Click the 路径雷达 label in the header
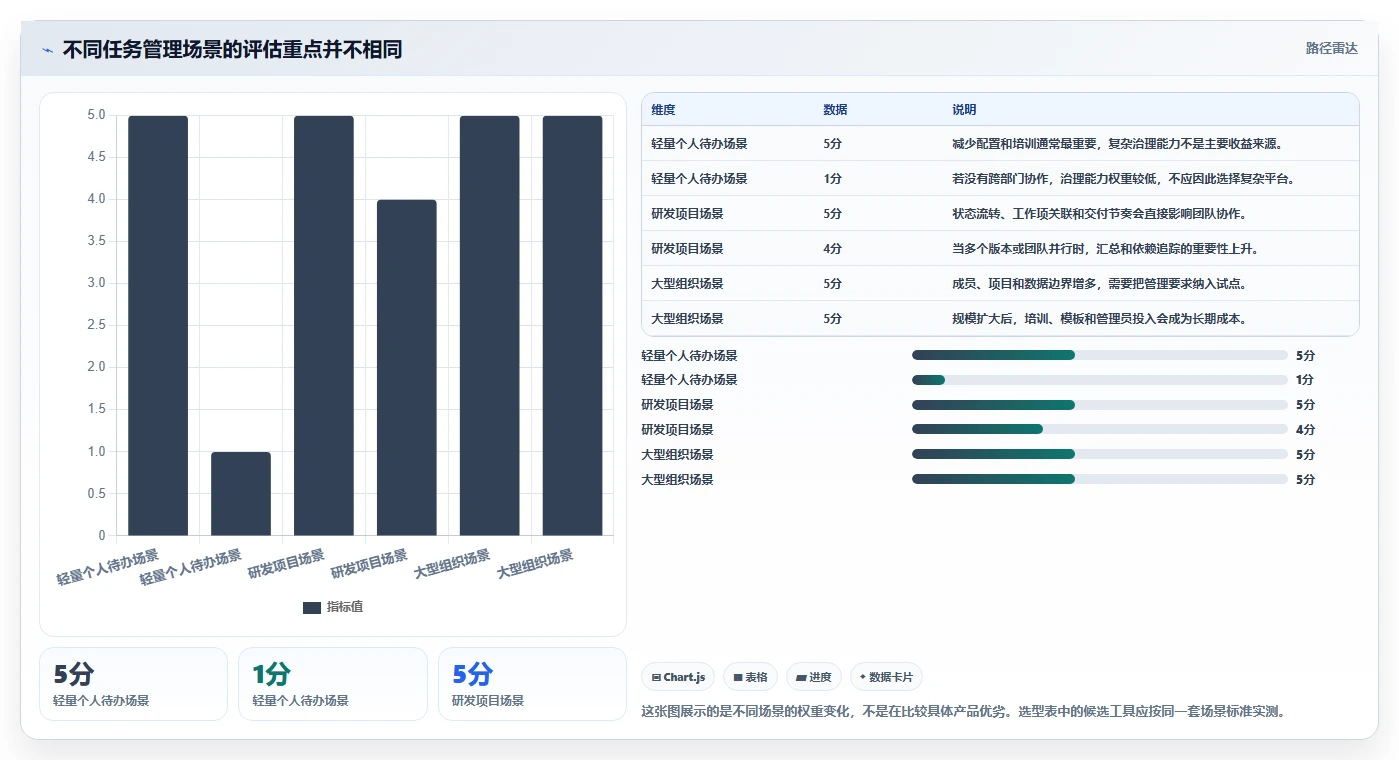 (x=1331, y=48)
